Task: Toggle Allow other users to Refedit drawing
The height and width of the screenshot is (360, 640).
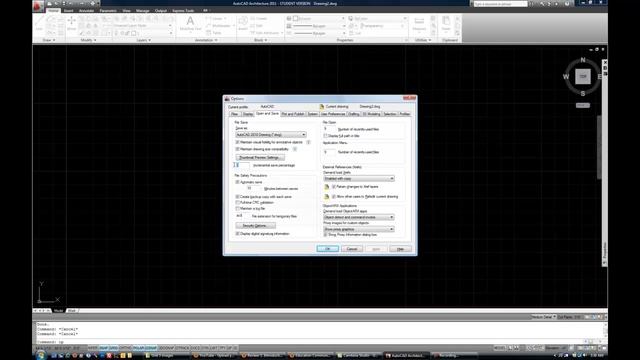Action: (334, 196)
